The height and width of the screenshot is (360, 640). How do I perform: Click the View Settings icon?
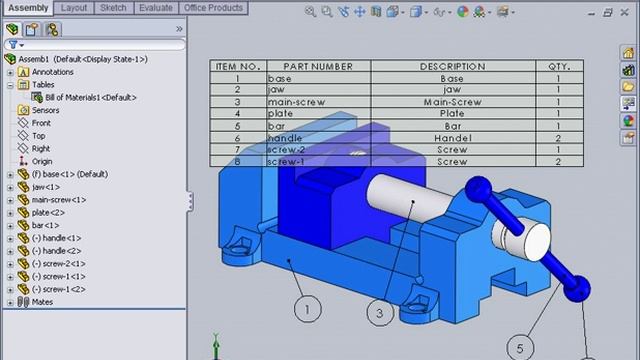coord(503,12)
